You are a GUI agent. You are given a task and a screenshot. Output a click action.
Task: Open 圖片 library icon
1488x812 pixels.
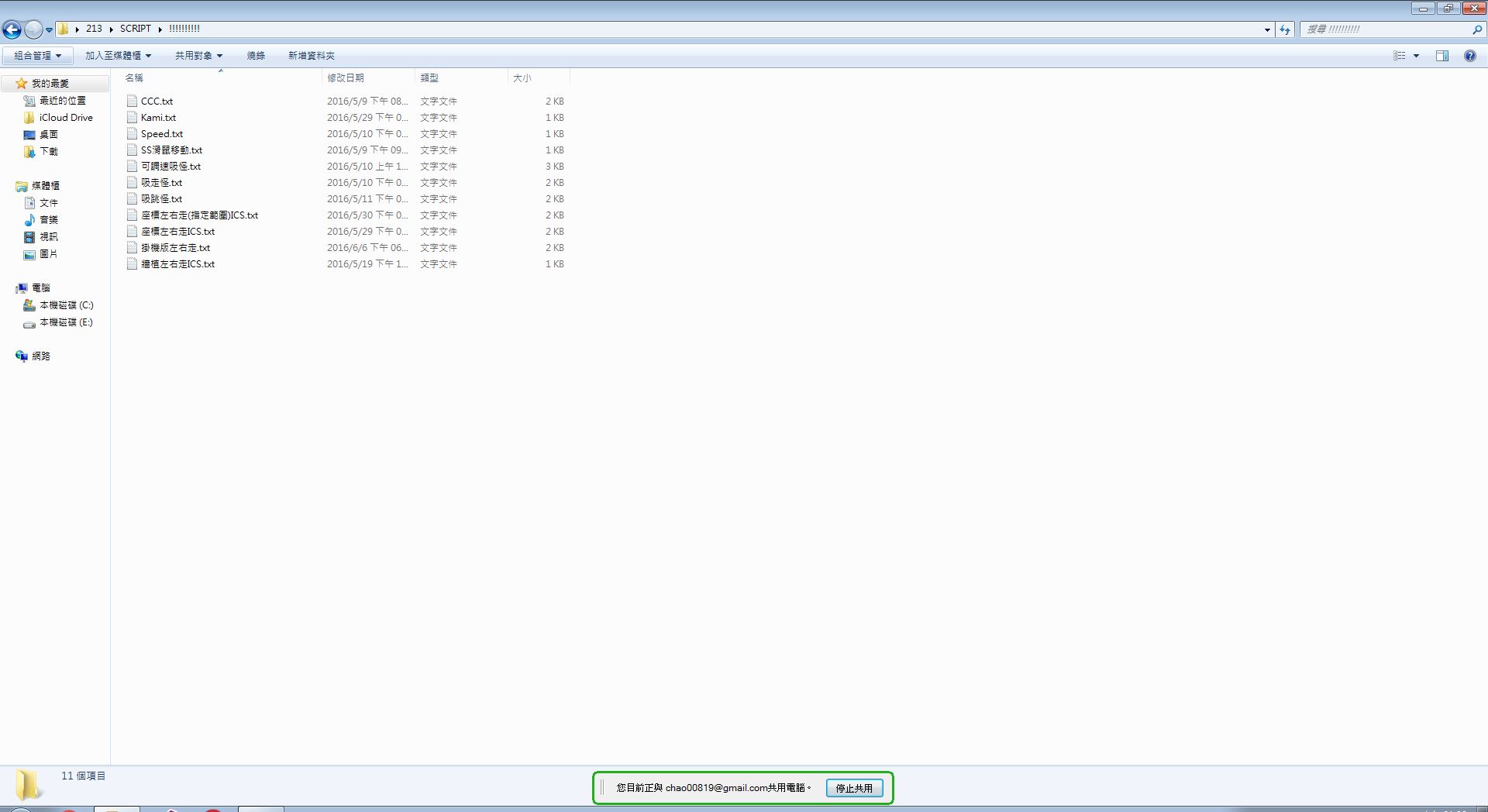click(x=29, y=254)
